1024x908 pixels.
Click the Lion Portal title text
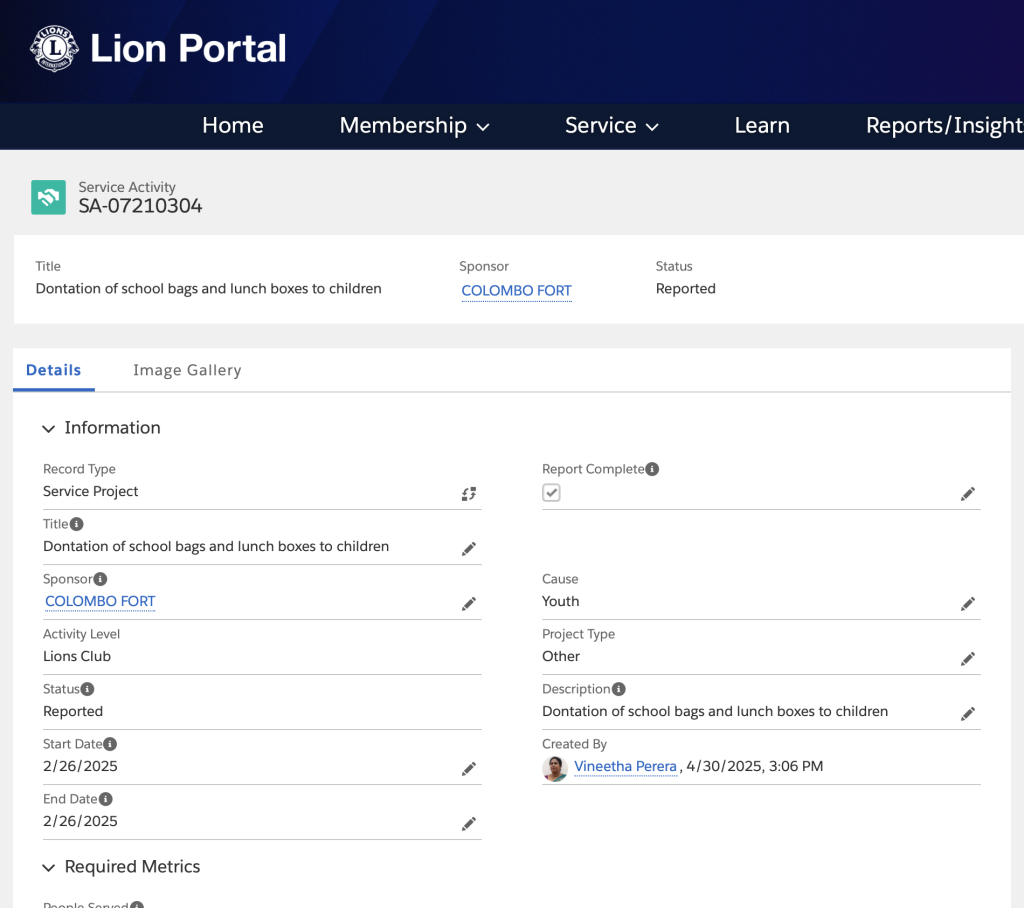[188, 48]
